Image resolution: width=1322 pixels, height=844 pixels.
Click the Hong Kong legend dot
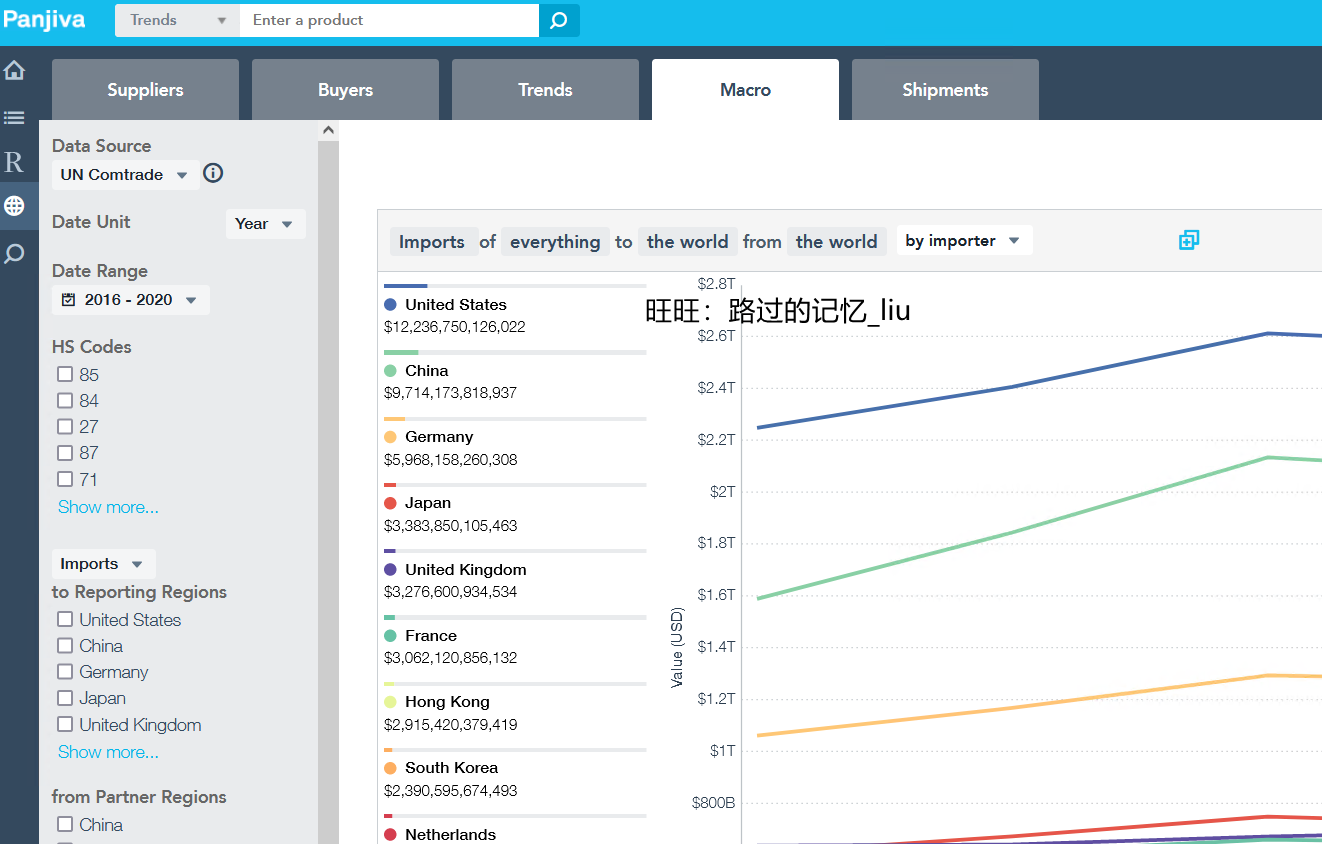click(x=390, y=701)
